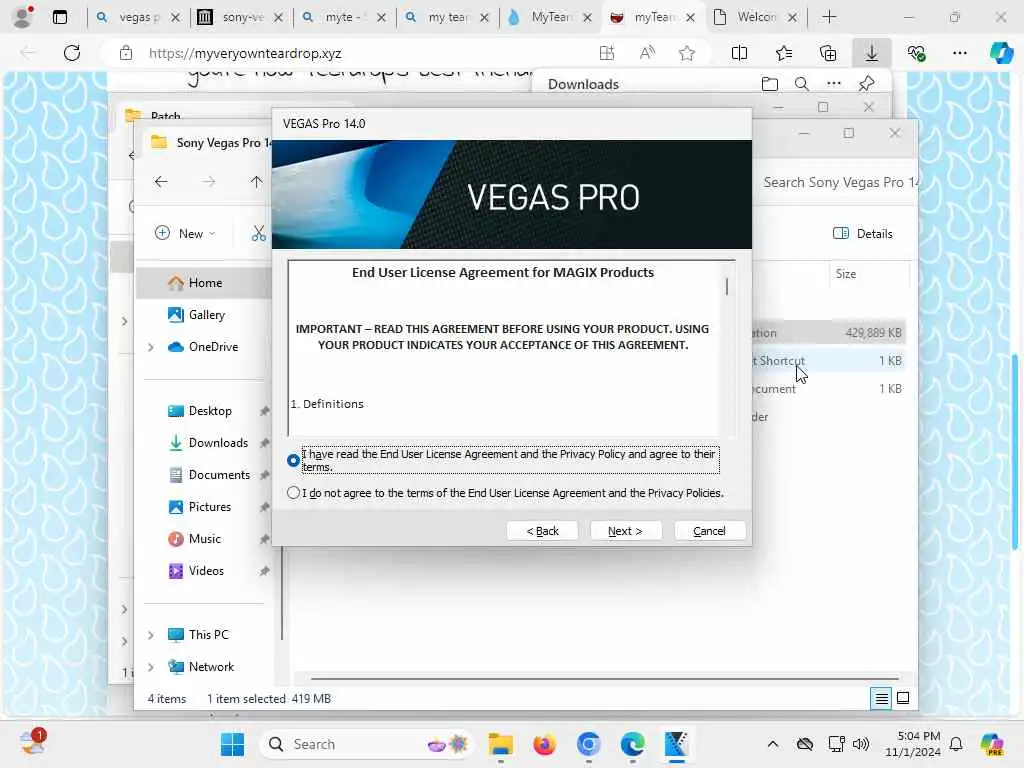Open Music quick access folder

coord(204,539)
